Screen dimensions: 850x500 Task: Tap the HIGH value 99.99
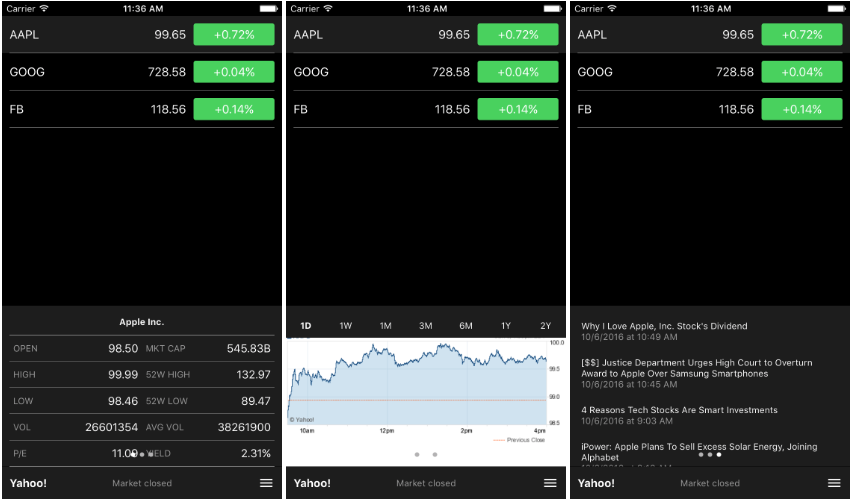(123, 374)
